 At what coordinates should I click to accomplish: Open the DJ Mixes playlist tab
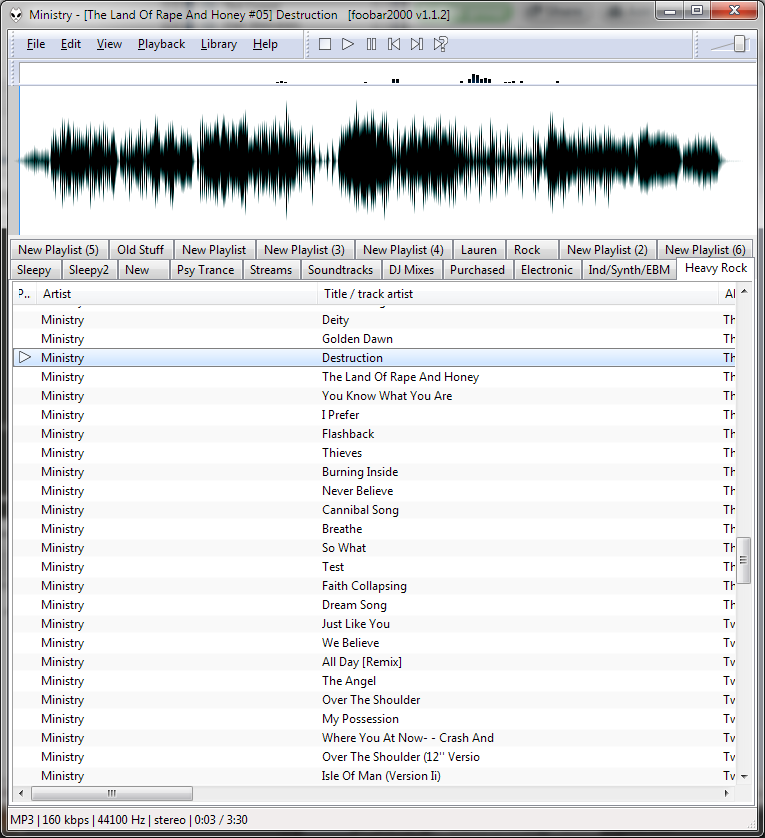click(x=412, y=270)
